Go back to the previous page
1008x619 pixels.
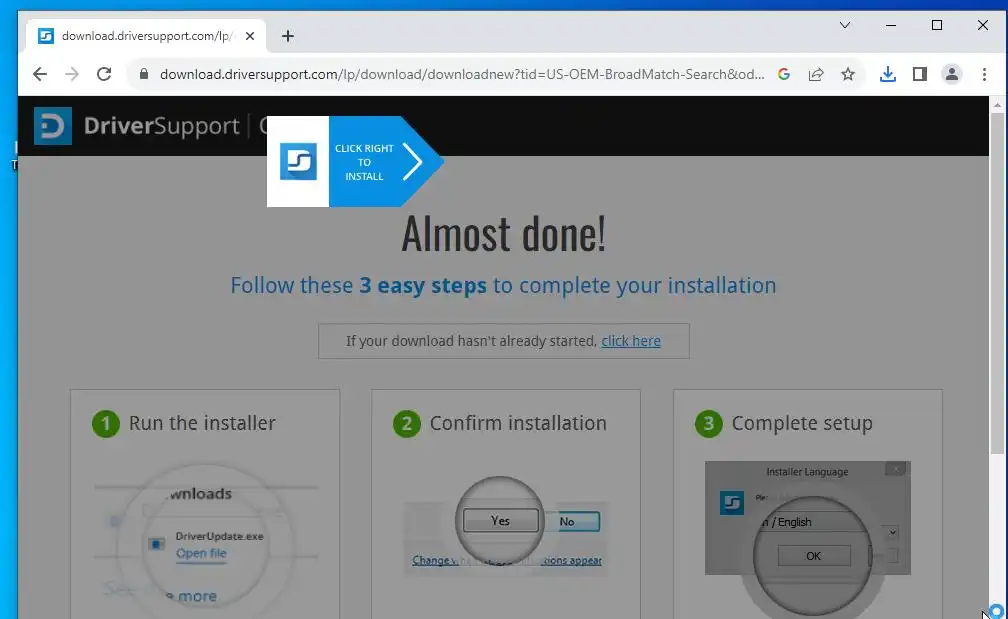tap(40, 74)
